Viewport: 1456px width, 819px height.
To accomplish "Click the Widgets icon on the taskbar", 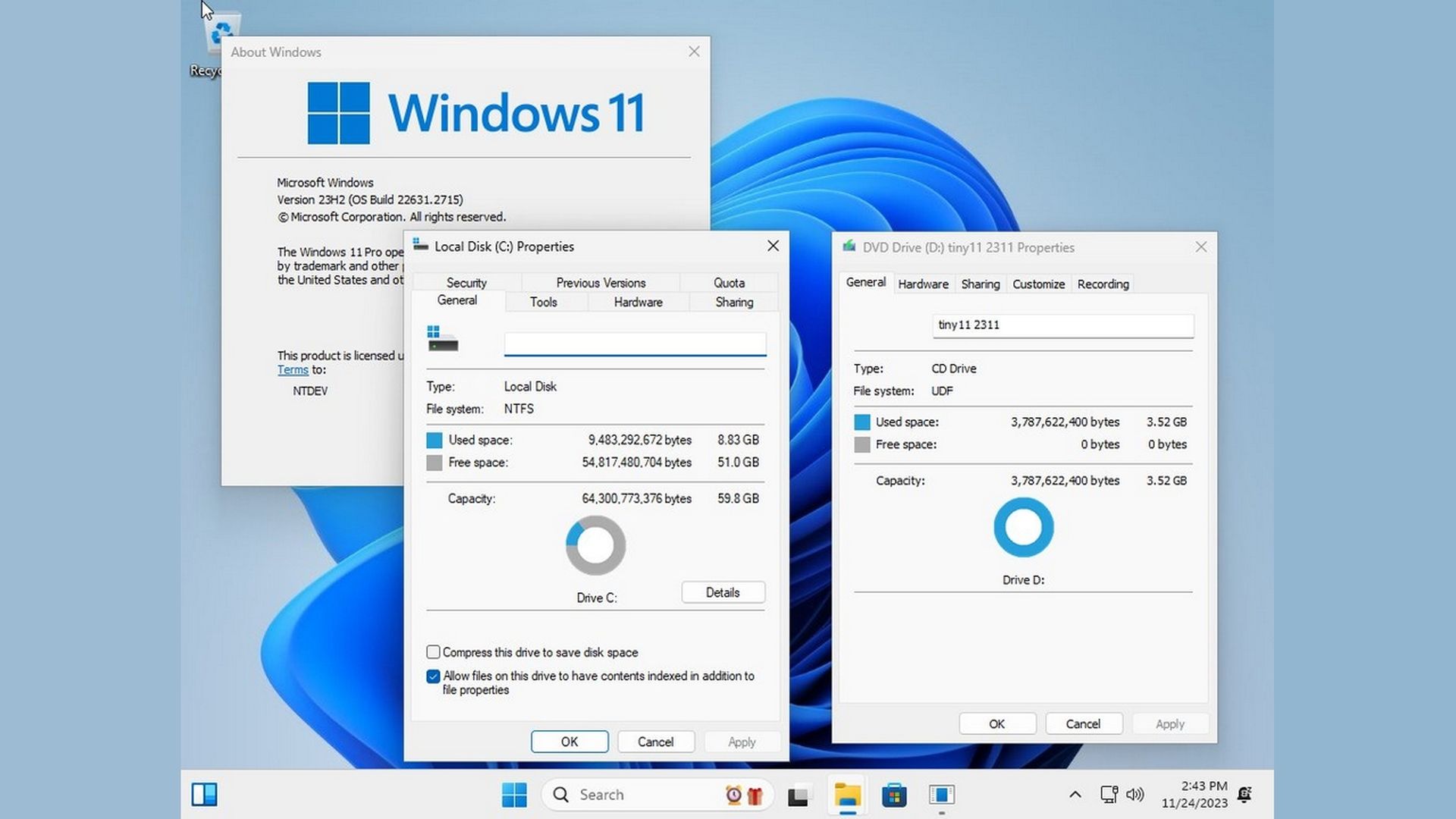I will (x=203, y=794).
